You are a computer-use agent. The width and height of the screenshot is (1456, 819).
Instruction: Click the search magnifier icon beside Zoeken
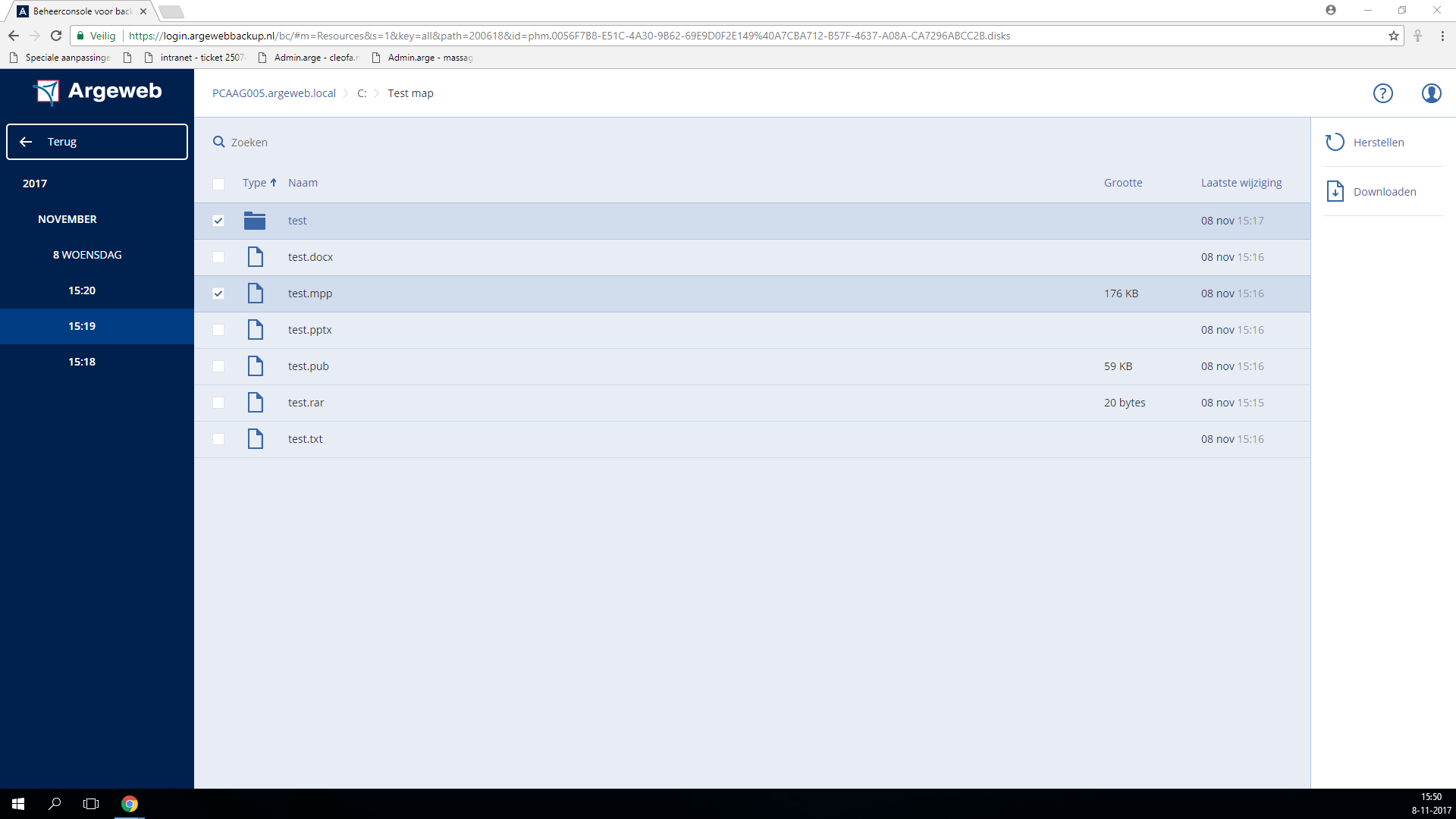[218, 142]
